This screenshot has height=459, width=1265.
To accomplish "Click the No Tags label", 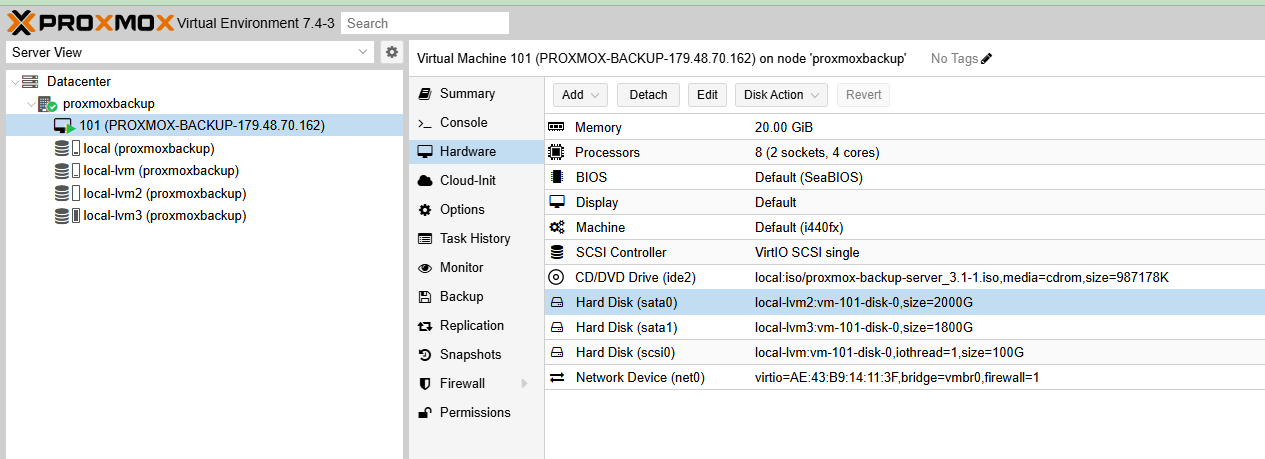I will [954, 59].
